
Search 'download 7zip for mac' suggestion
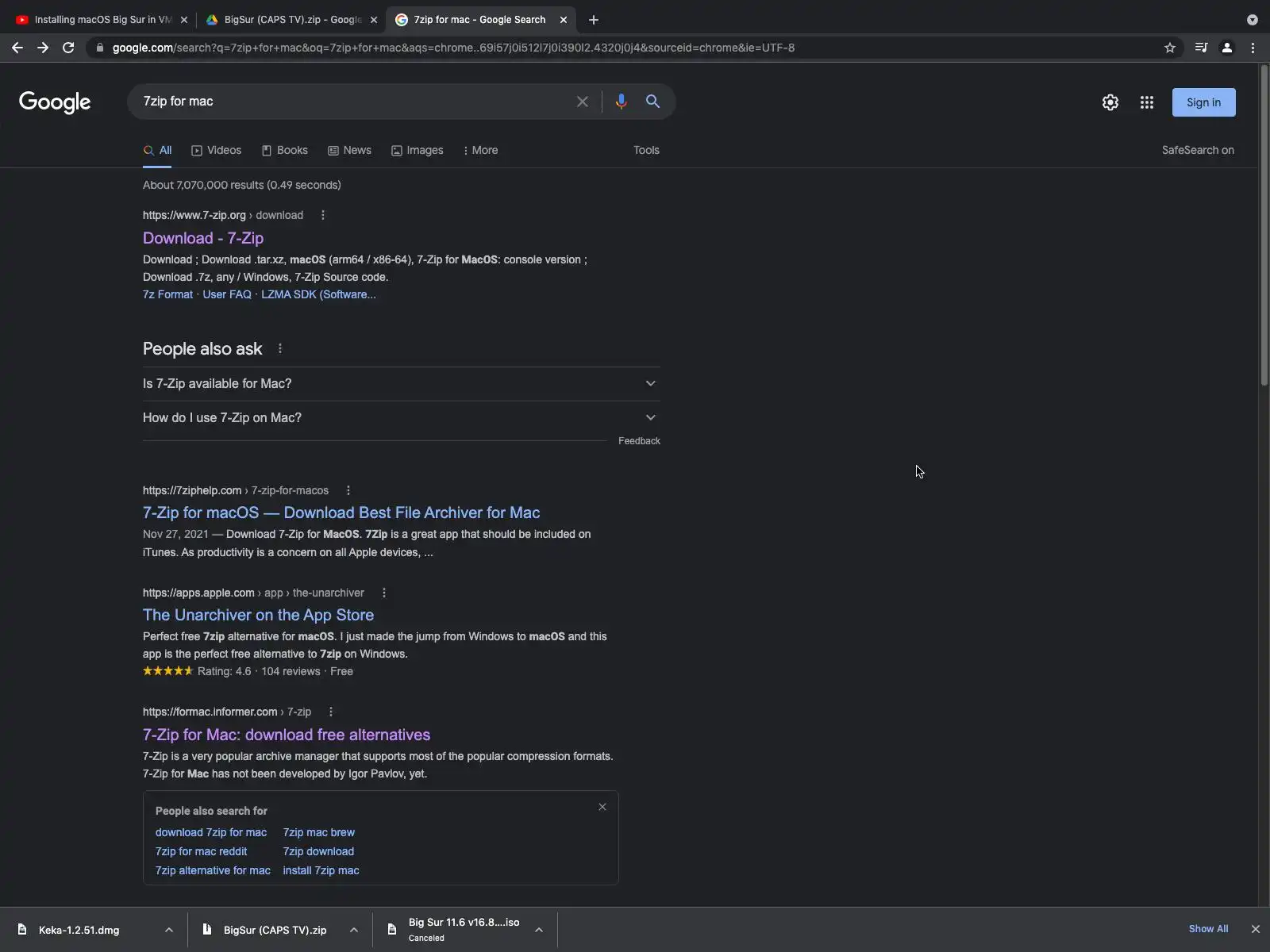click(x=211, y=832)
